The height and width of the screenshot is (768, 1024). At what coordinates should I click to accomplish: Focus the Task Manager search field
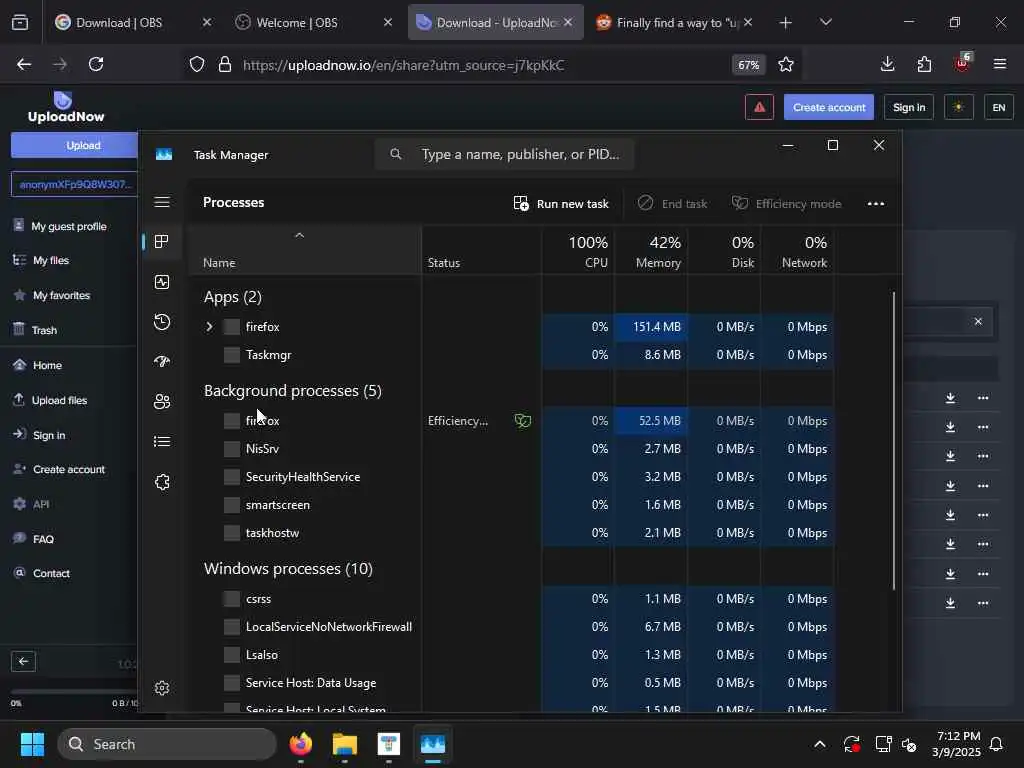(x=504, y=154)
